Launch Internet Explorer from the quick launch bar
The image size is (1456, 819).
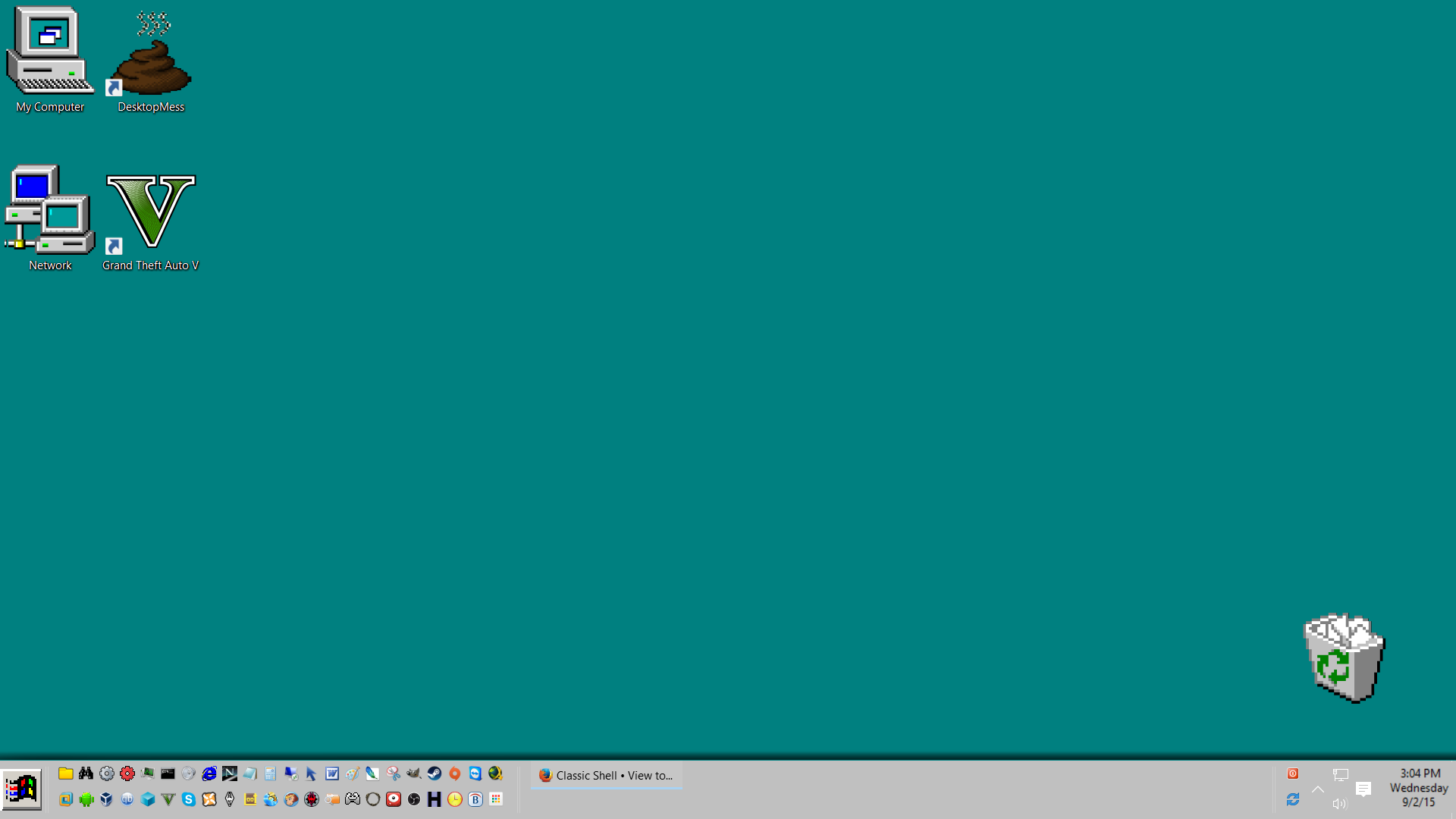point(209,773)
